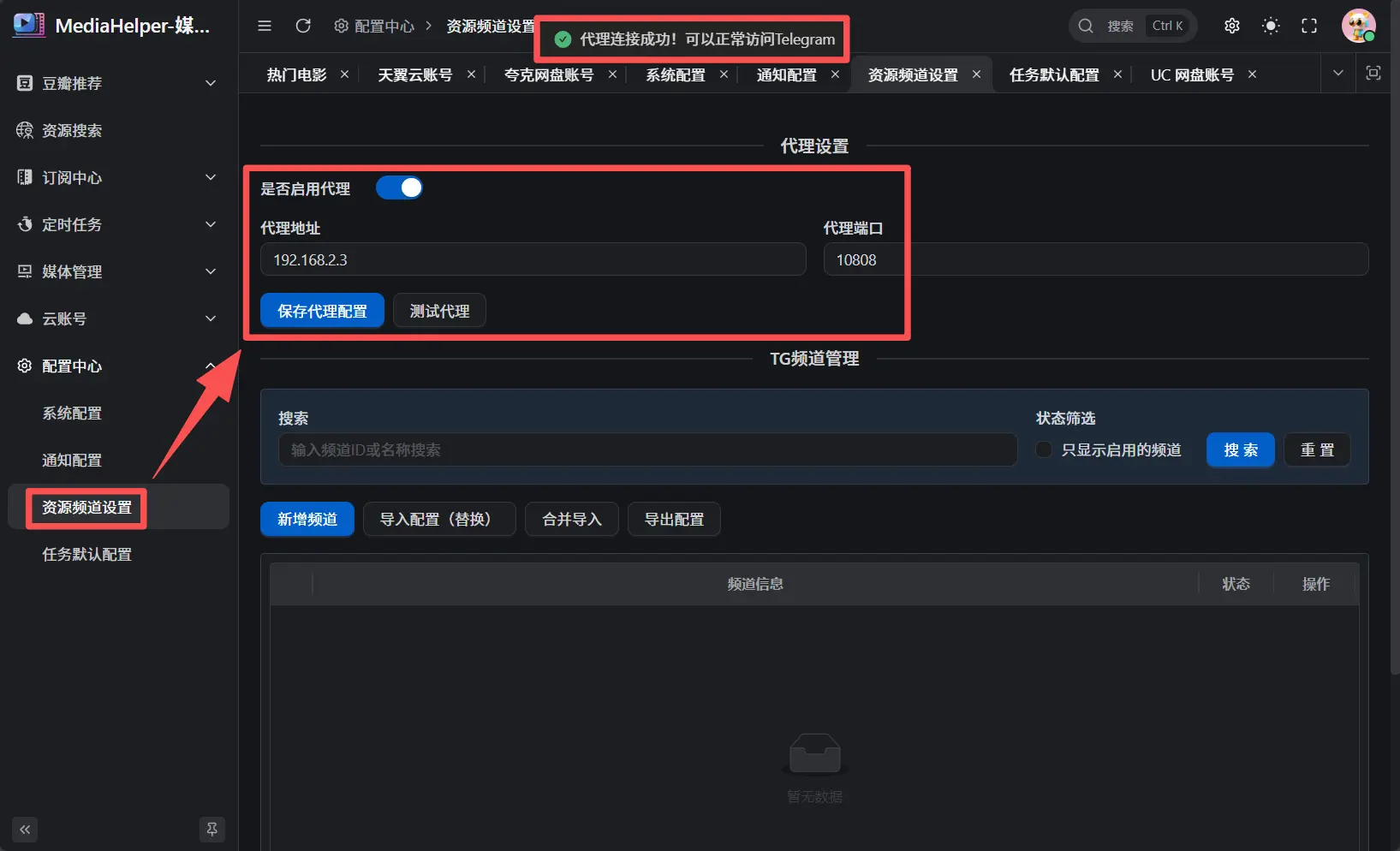
Task: Close the 热门电影 tab
Action: 344,74
